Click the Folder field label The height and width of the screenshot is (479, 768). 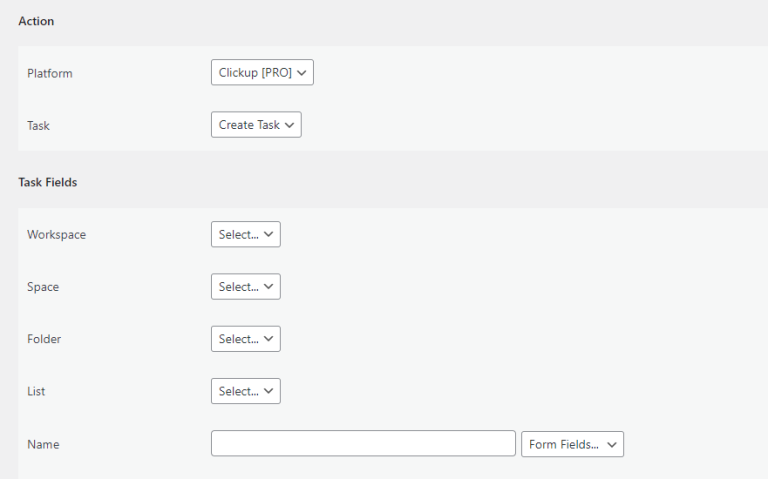pyautogui.click(x=44, y=339)
